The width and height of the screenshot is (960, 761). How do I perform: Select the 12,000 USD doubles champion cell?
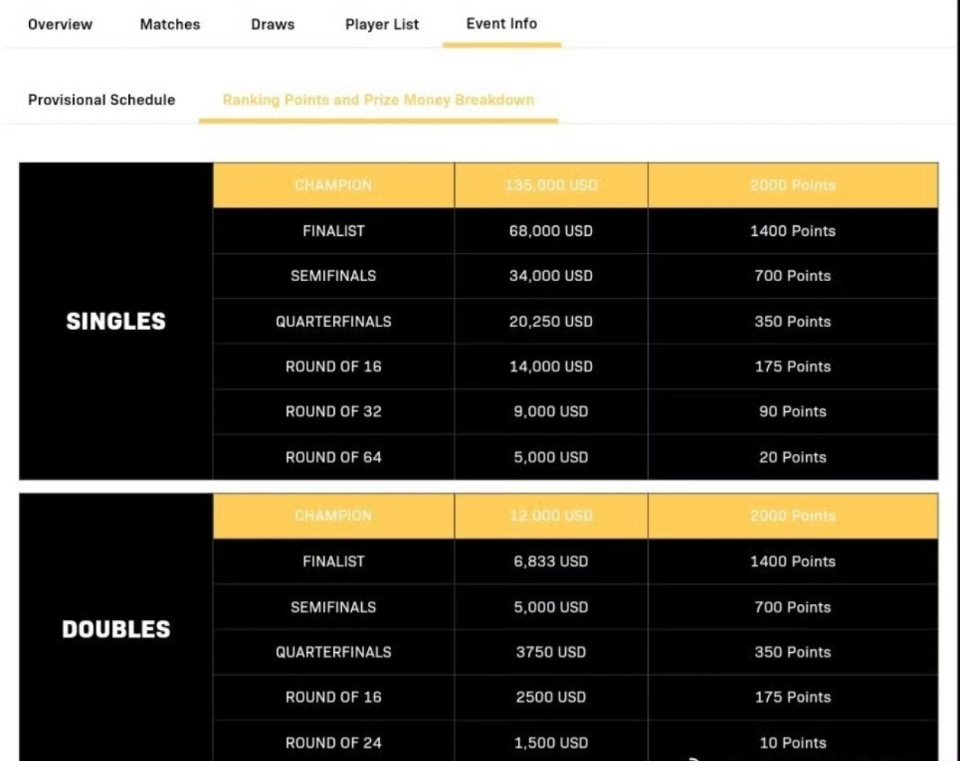(x=551, y=516)
